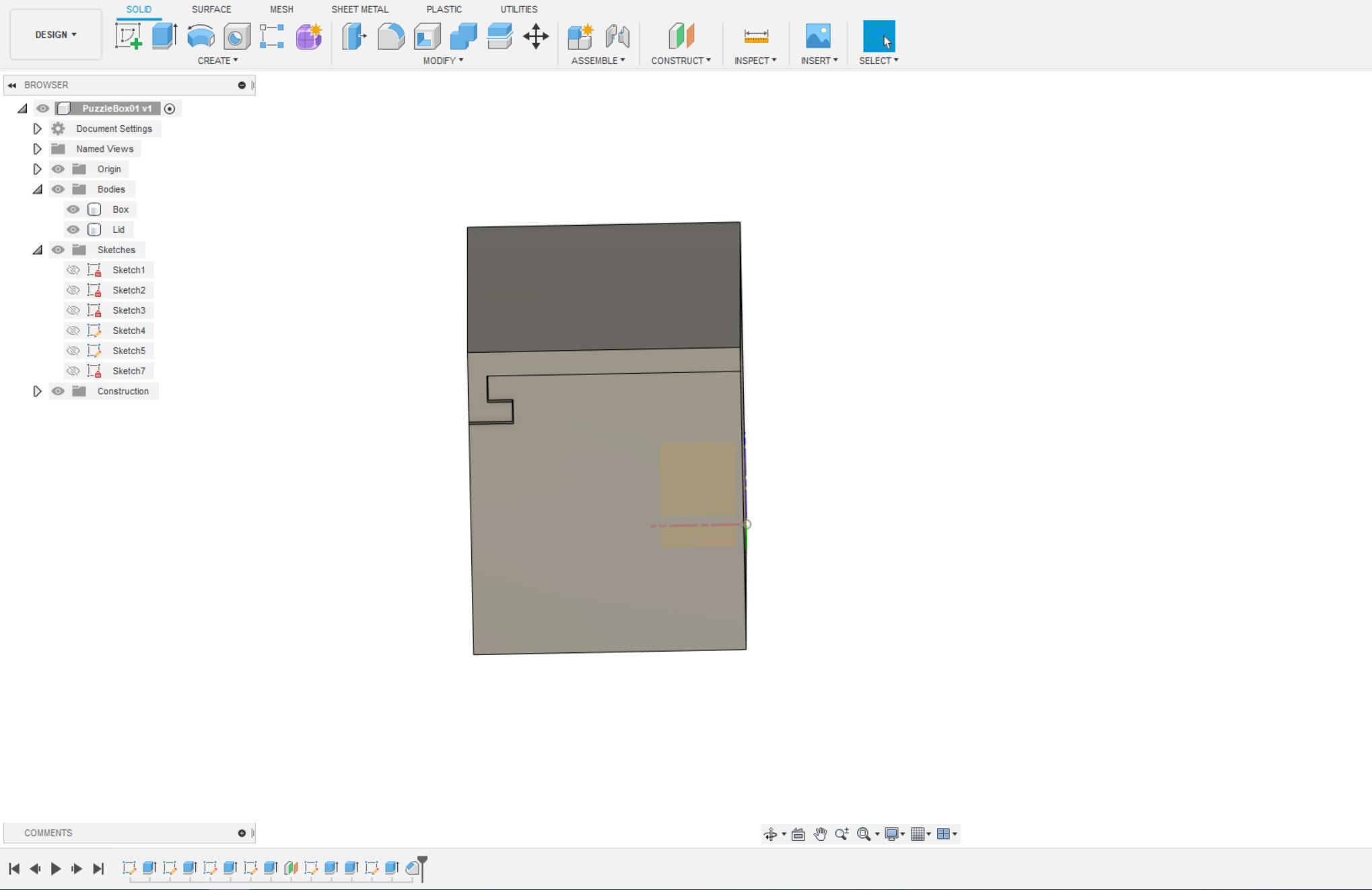Image resolution: width=1372 pixels, height=890 pixels.
Task: Open the CREATE dropdown menu
Action: (x=217, y=60)
